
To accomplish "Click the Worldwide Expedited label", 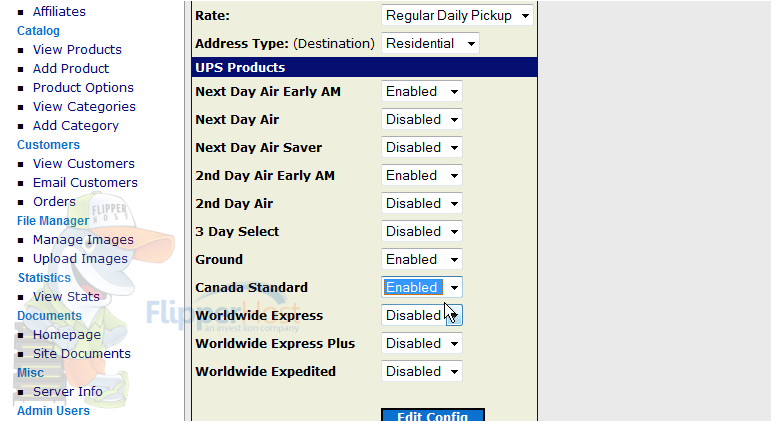I will coord(265,372).
